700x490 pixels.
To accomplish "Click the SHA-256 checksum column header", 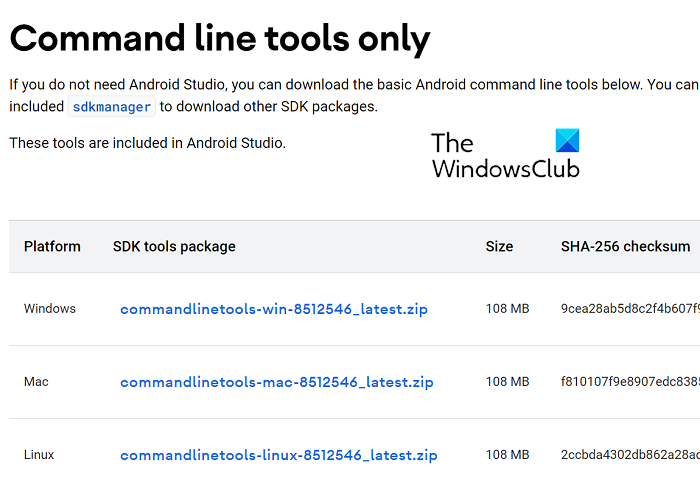I will (x=625, y=246).
